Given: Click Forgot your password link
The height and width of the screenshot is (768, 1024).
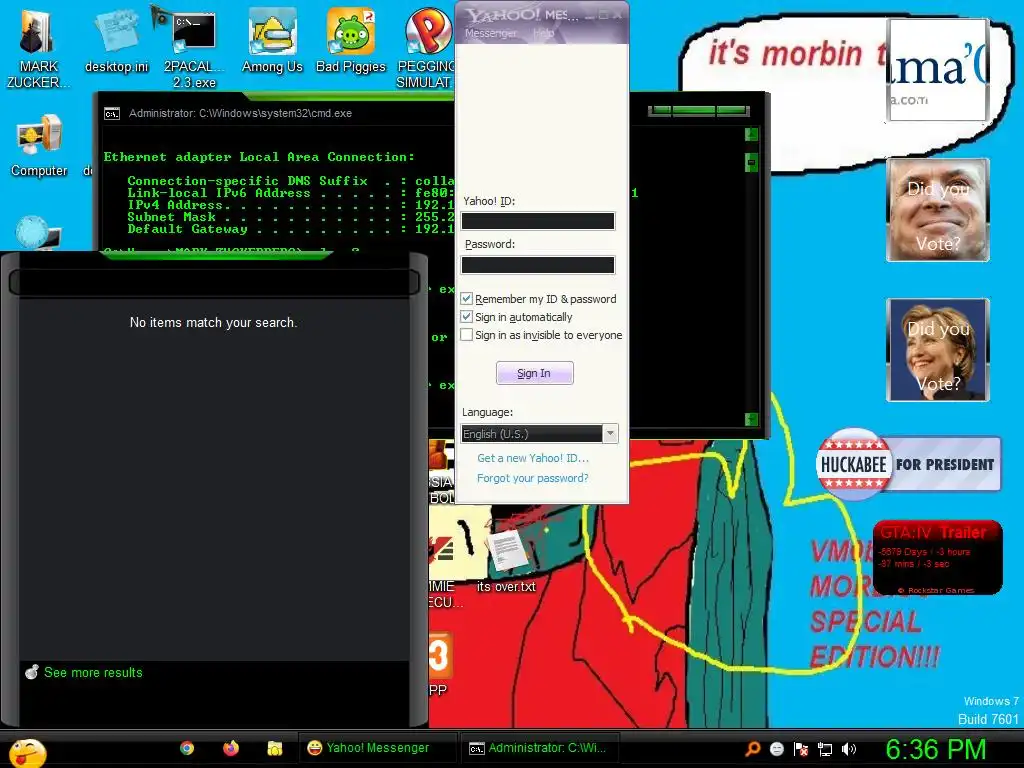Looking at the screenshot, I should (532, 478).
